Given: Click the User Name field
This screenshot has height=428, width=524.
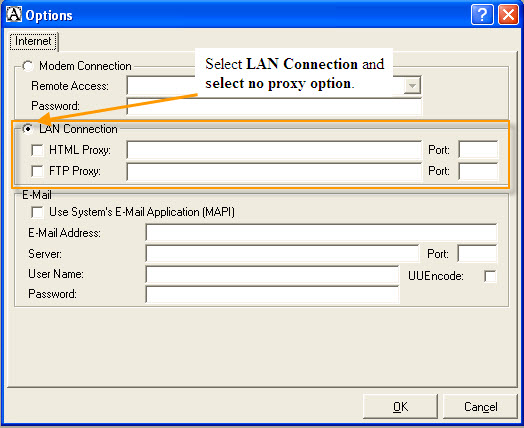Looking at the screenshot, I should point(272,275).
